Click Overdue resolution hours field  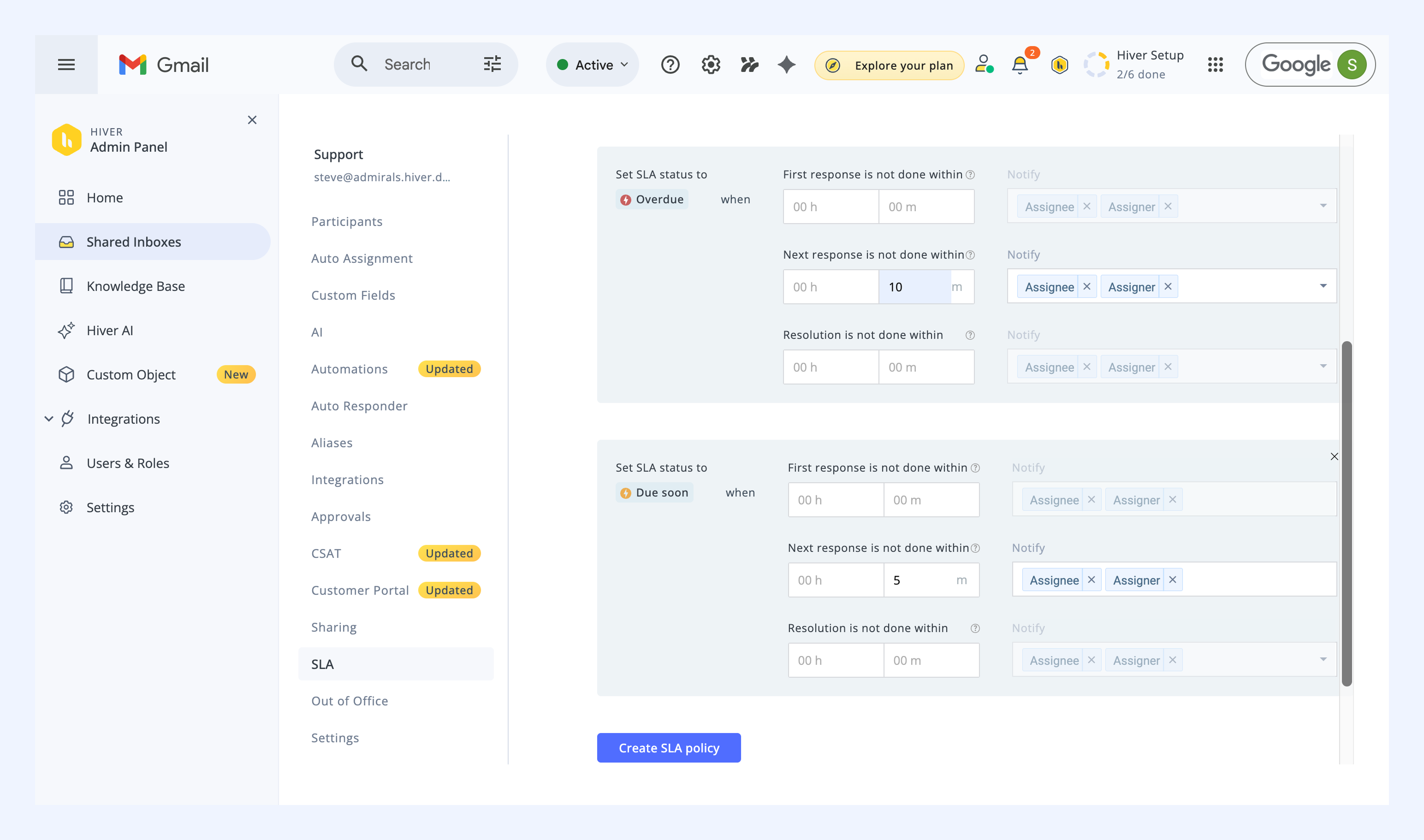pyautogui.click(x=831, y=367)
